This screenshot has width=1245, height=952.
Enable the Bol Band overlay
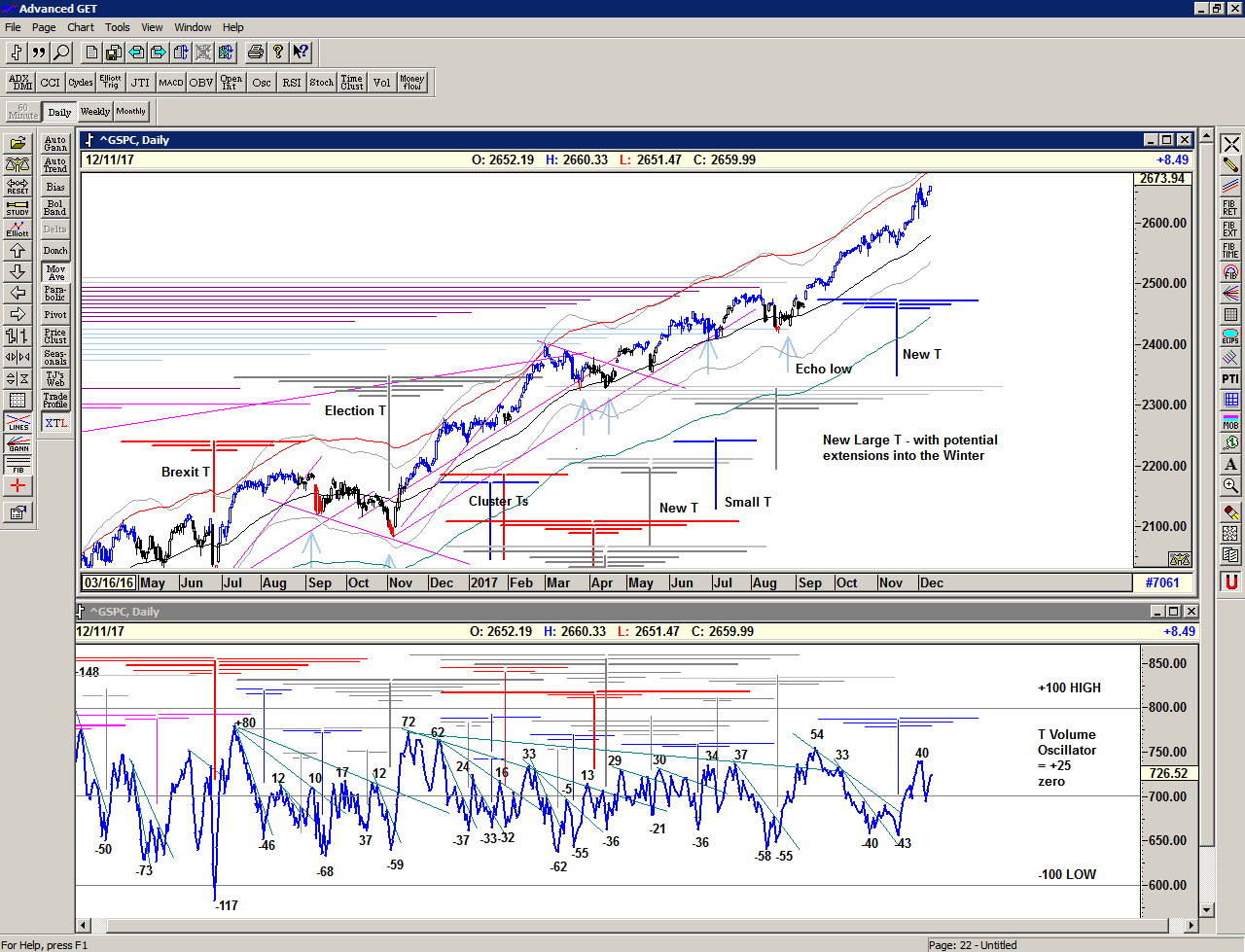coord(55,208)
